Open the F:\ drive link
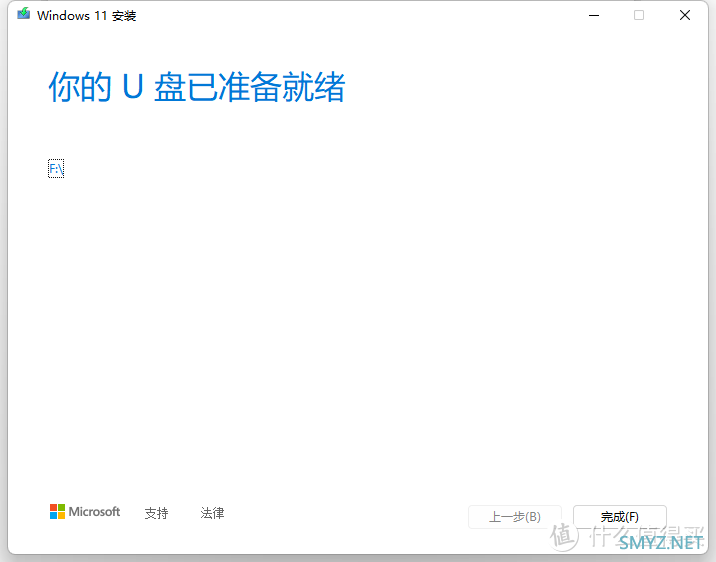The width and height of the screenshot is (716, 562). [x=56, y=169]
